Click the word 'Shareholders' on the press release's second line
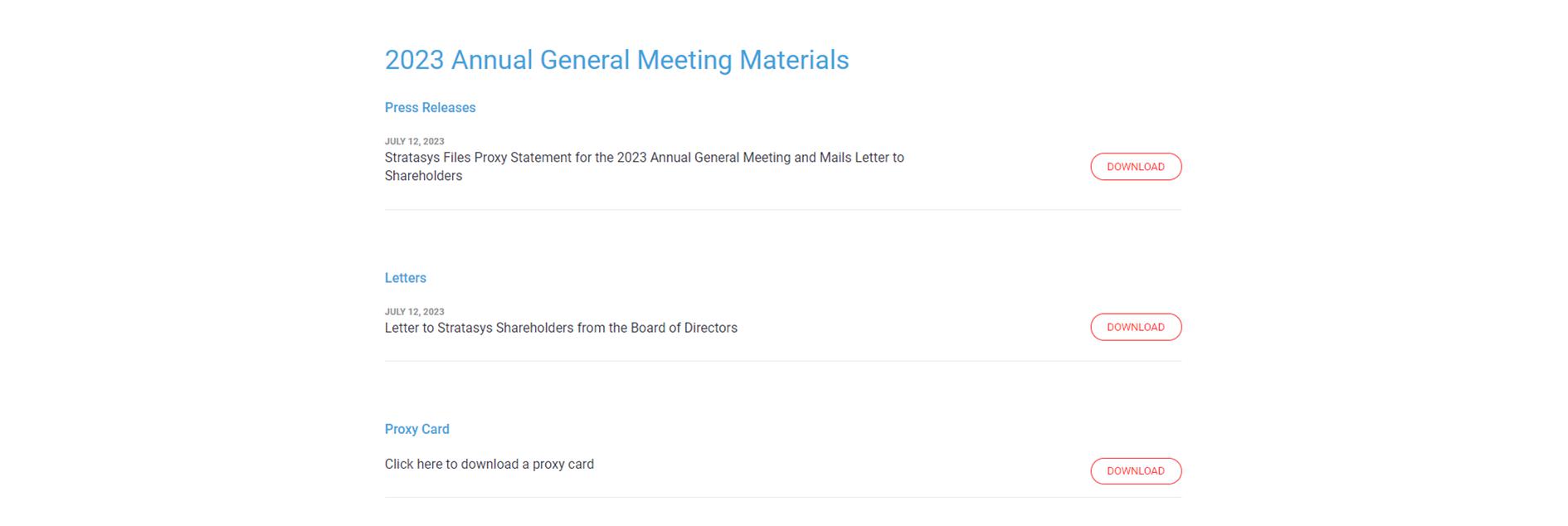This screenshot has height=526, width=1568. coord(423,176)
